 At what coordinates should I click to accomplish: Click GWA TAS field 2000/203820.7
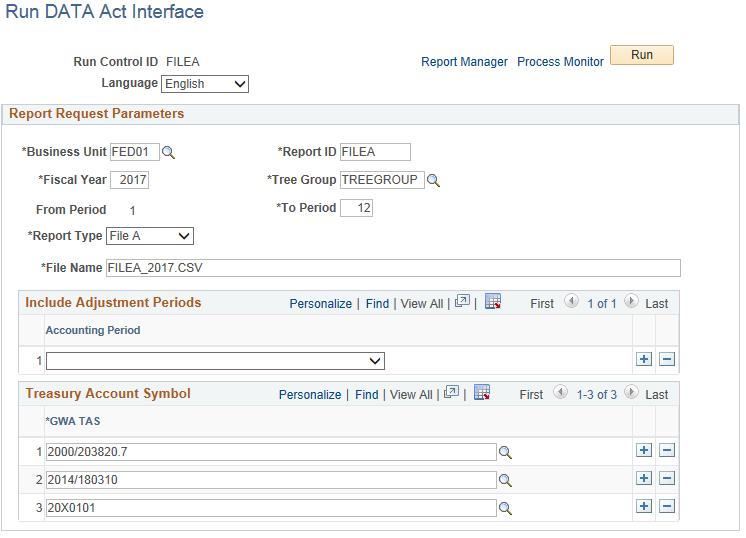[271, 452]
